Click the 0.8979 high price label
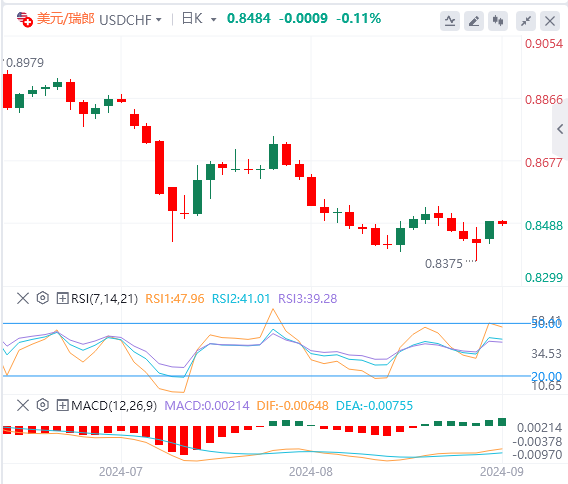568x484 pixels. pyautogui.click(x=25, y=63)
